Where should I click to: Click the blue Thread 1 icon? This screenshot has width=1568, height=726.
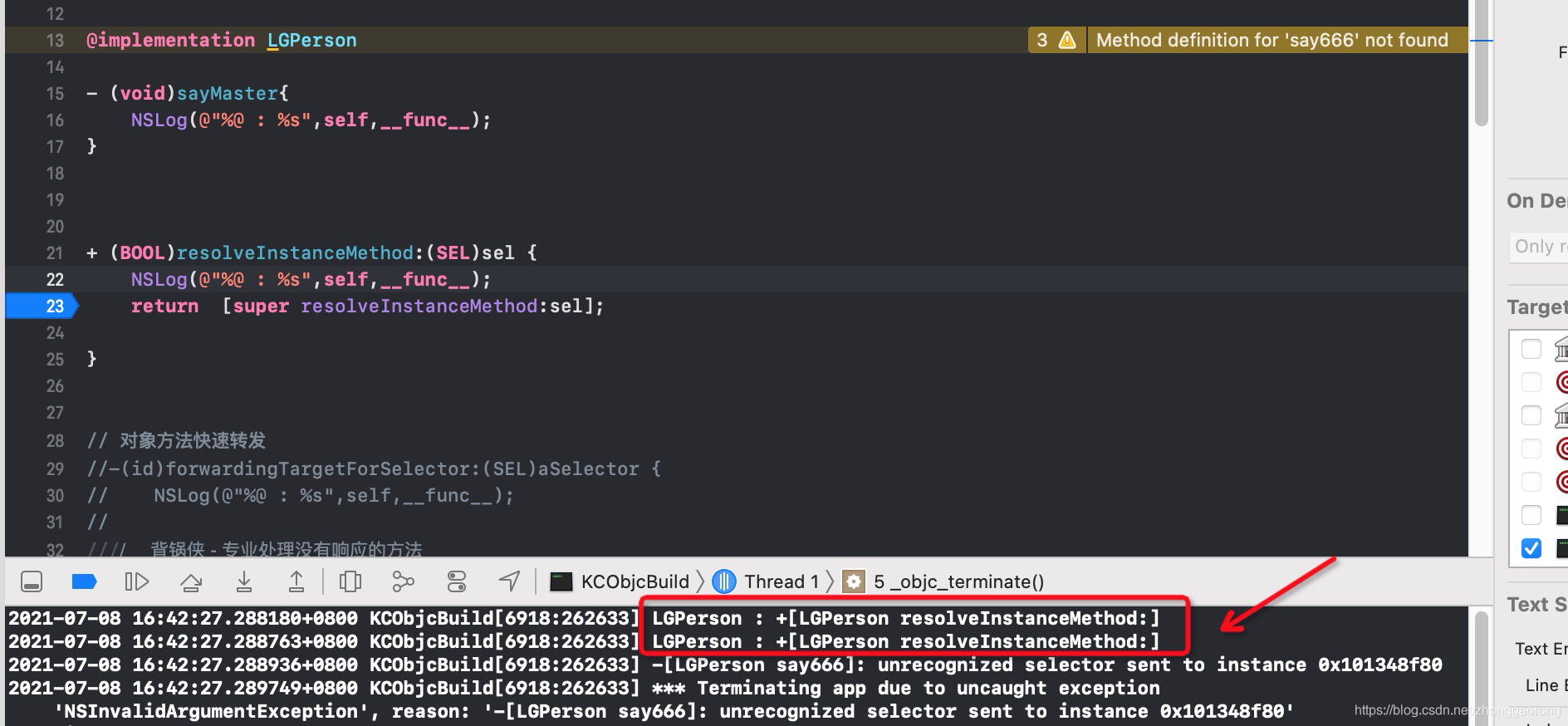point(724,581)
